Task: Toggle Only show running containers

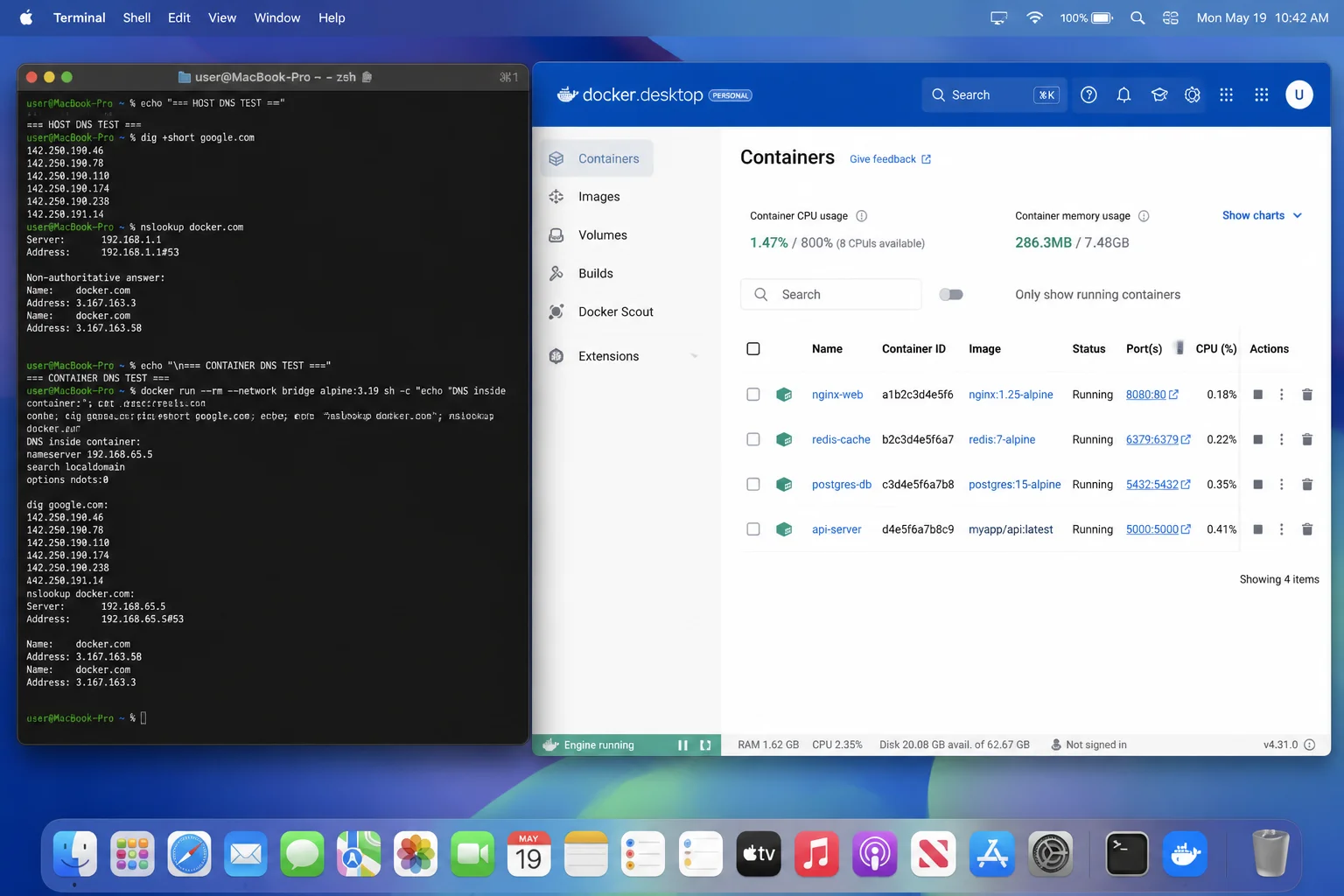Action: click(x=951, y=295)
